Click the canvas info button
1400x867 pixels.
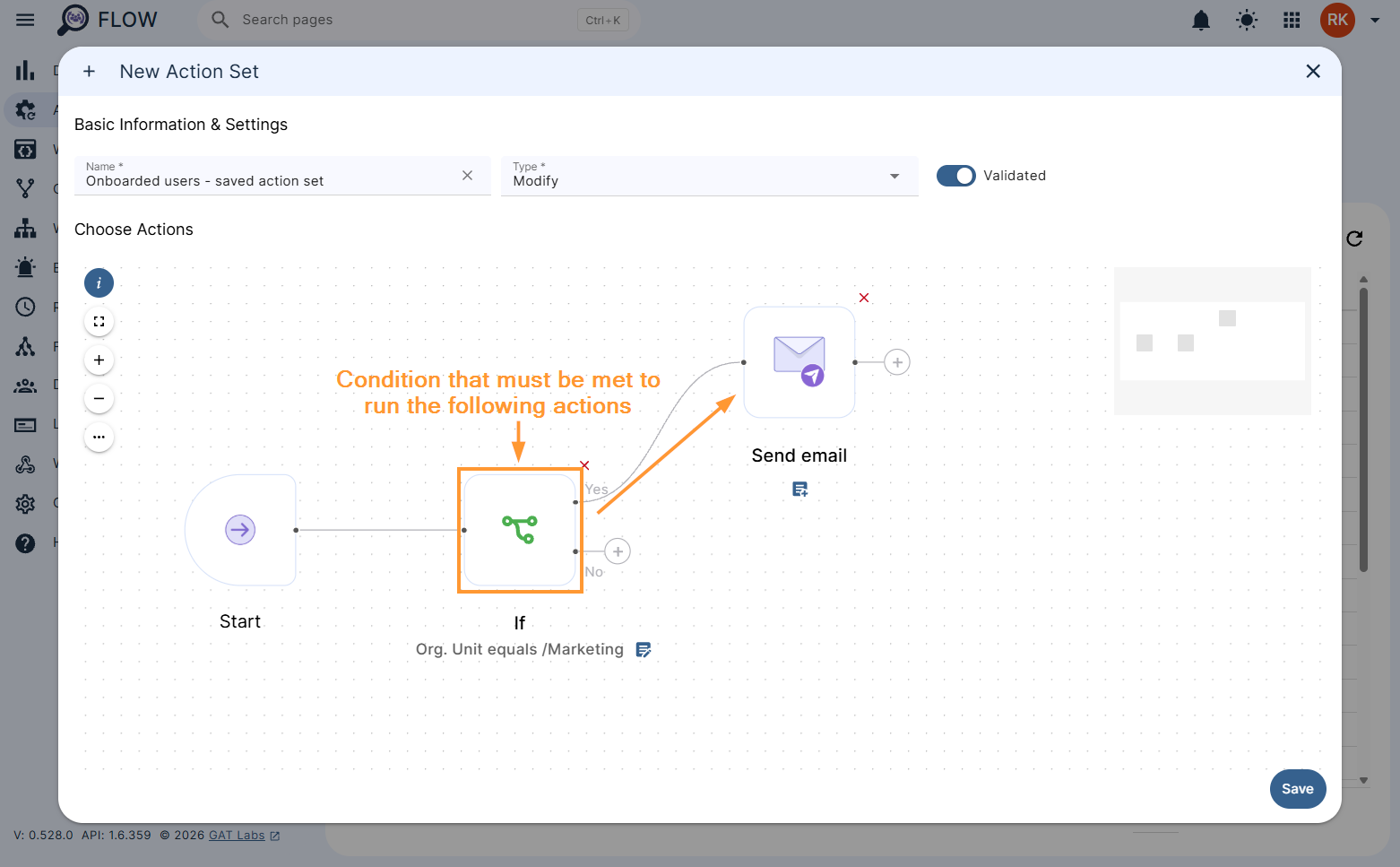[x=99, y=283]
